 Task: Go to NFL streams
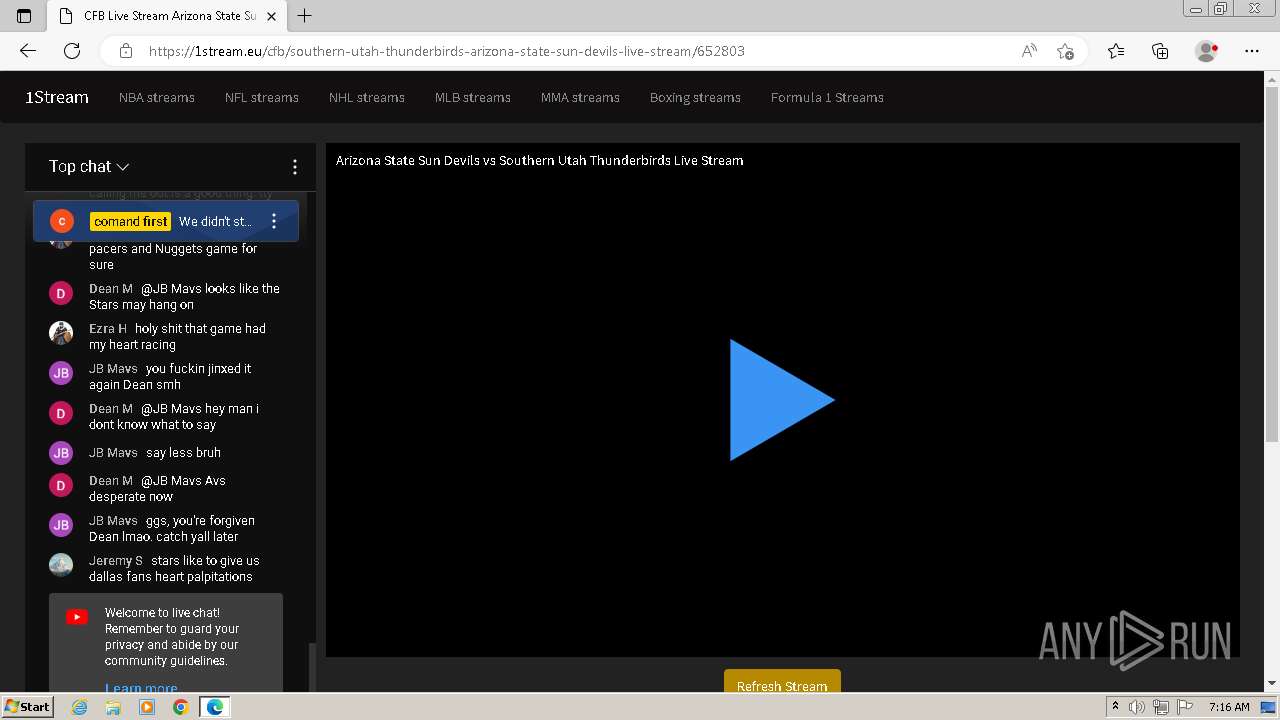[262, 97]
